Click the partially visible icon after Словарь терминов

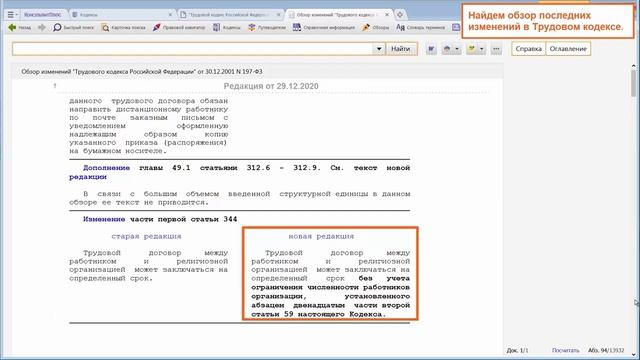[456, 27]
